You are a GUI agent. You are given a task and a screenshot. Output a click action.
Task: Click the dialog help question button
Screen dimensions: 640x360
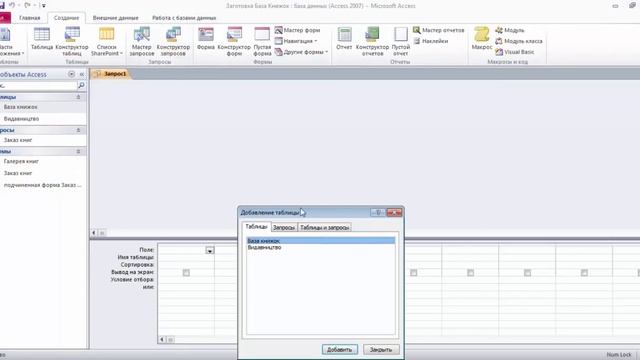click(378, 213)
